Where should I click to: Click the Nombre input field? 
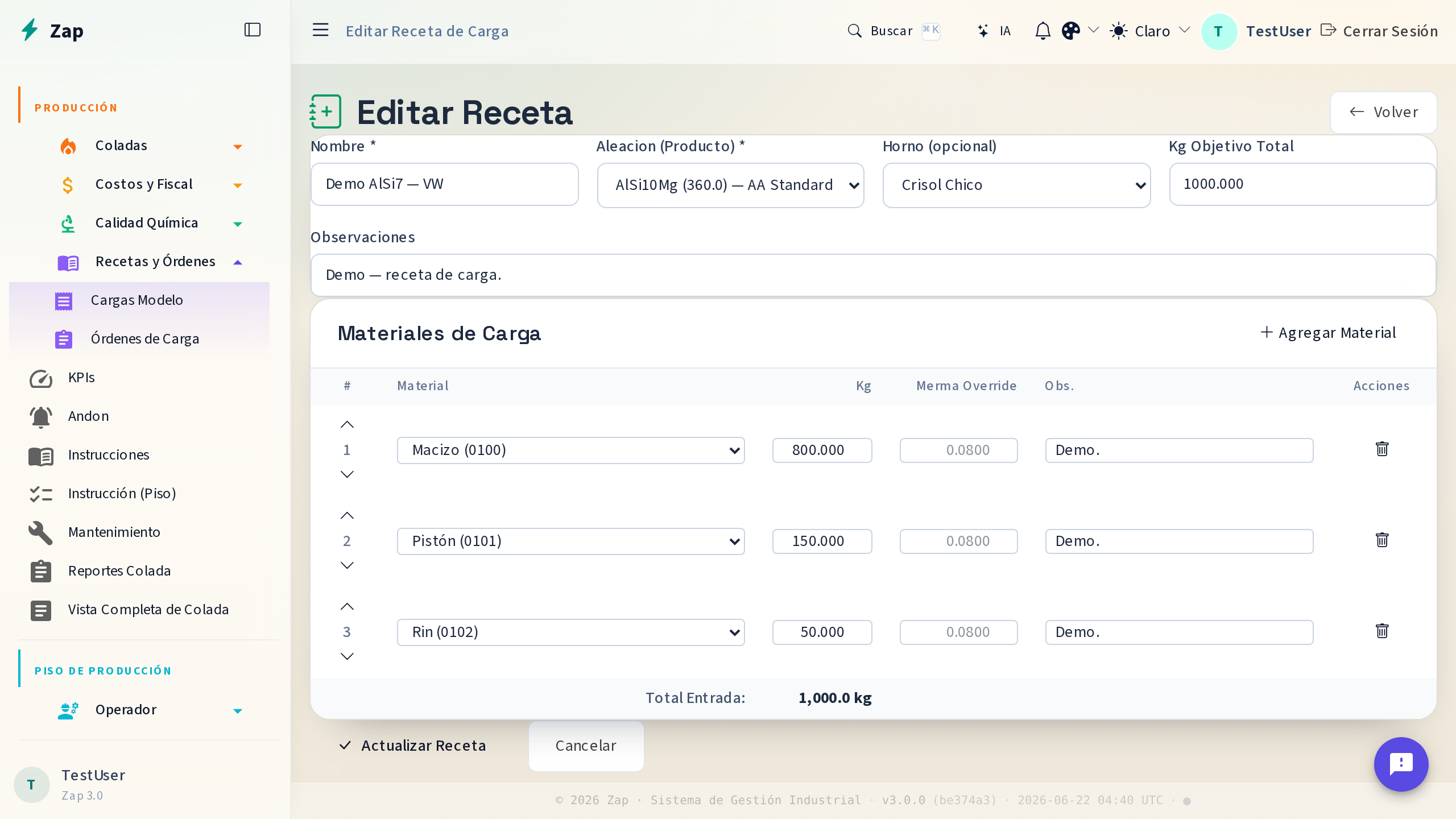click(445, 184)
